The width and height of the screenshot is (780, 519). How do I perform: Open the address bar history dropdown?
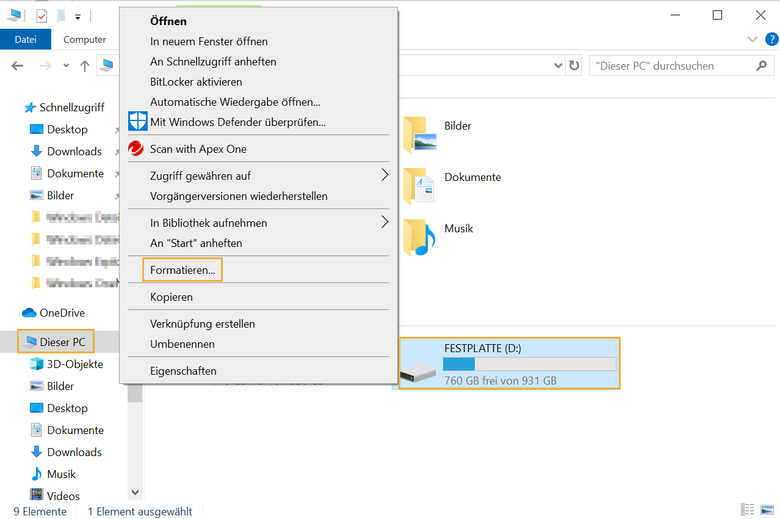click(558, 66)
